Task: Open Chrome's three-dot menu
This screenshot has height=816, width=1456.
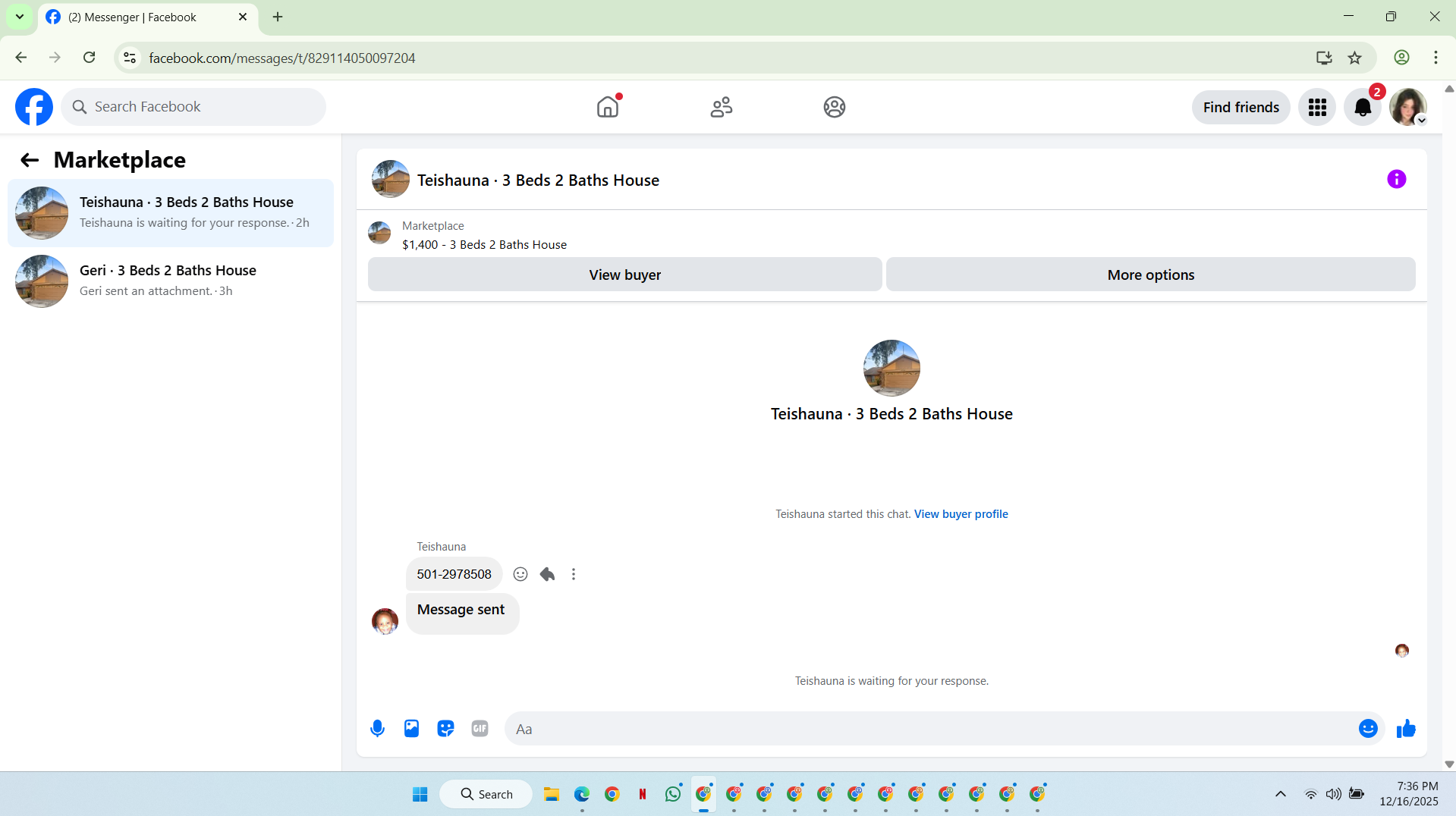Action: pyautogui.click(x=1436, y=58)
